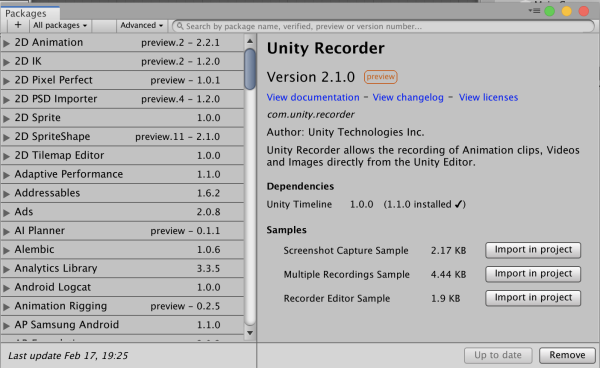
Task: Expand the 2D SpriteShape arrow
Action: [6, 137]
